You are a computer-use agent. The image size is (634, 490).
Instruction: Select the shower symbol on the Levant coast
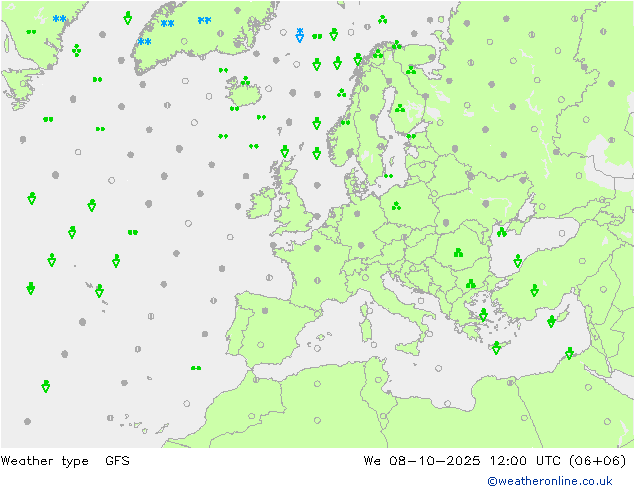(x=569, y=353)
